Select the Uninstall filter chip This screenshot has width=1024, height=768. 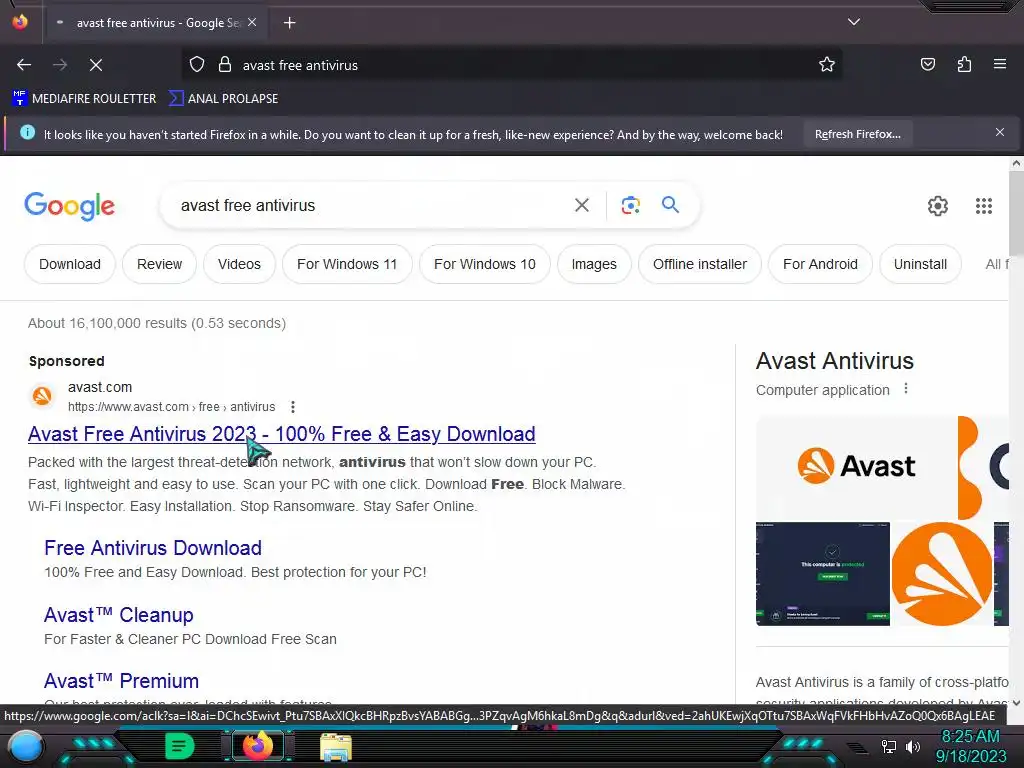tap(920, 264)
